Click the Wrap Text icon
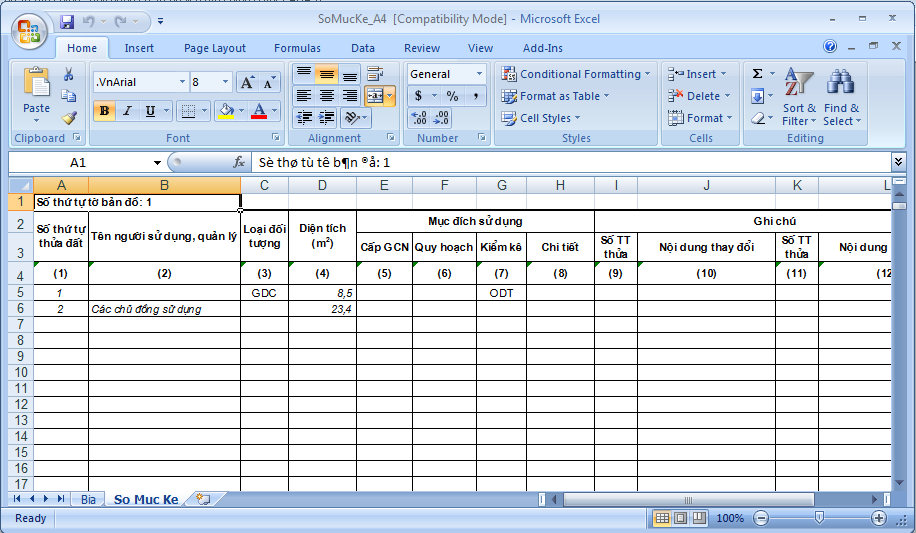 [x=375, y=75]
